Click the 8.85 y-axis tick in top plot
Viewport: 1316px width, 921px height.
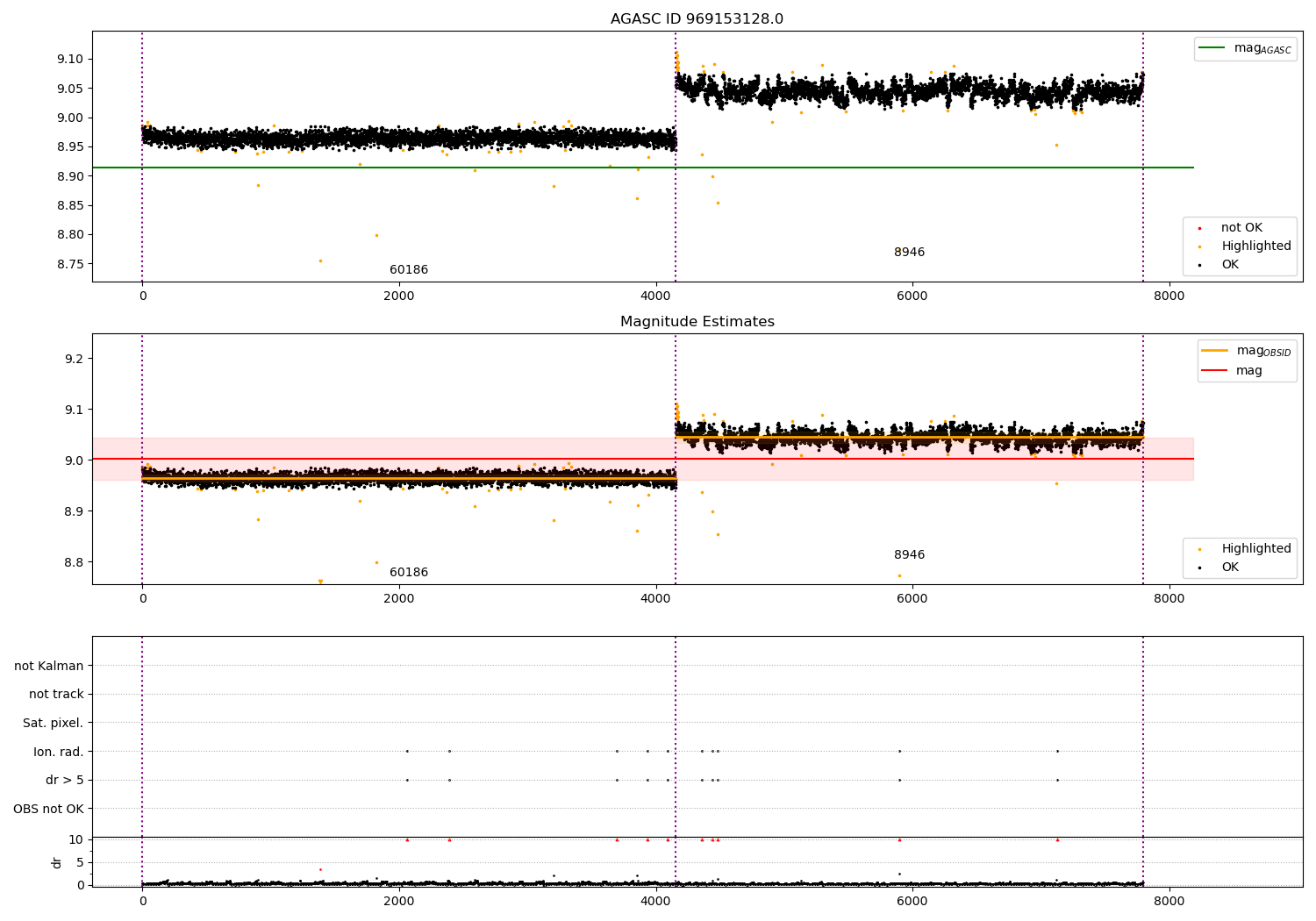[x=70, y=206]
